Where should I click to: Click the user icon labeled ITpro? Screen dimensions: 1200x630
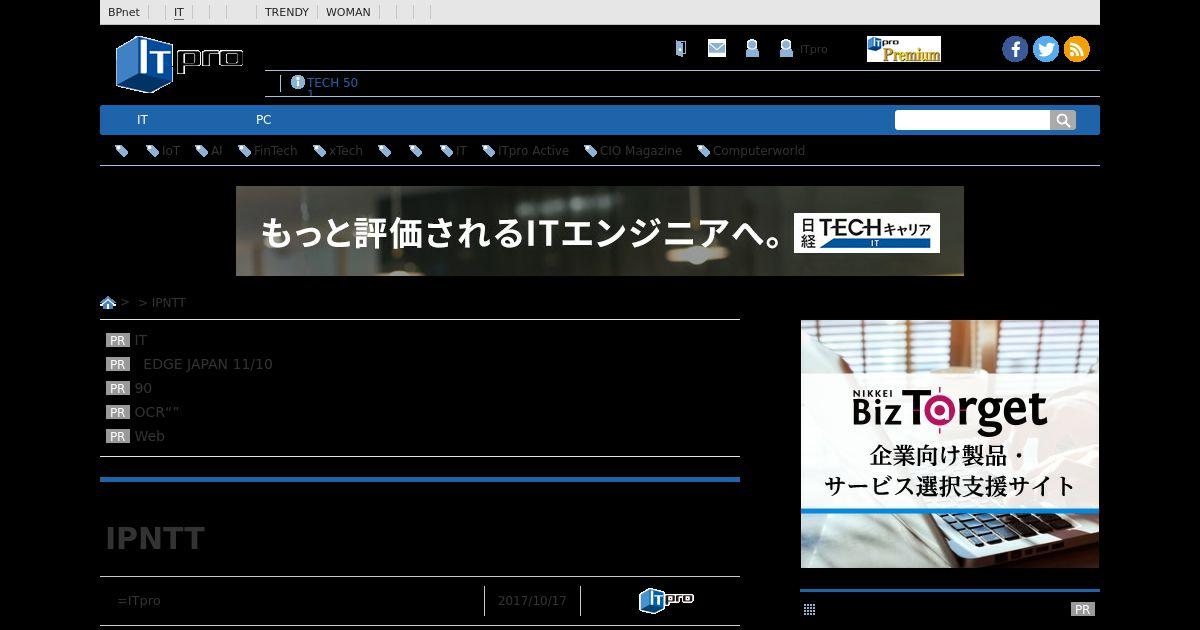pos(786,48)
